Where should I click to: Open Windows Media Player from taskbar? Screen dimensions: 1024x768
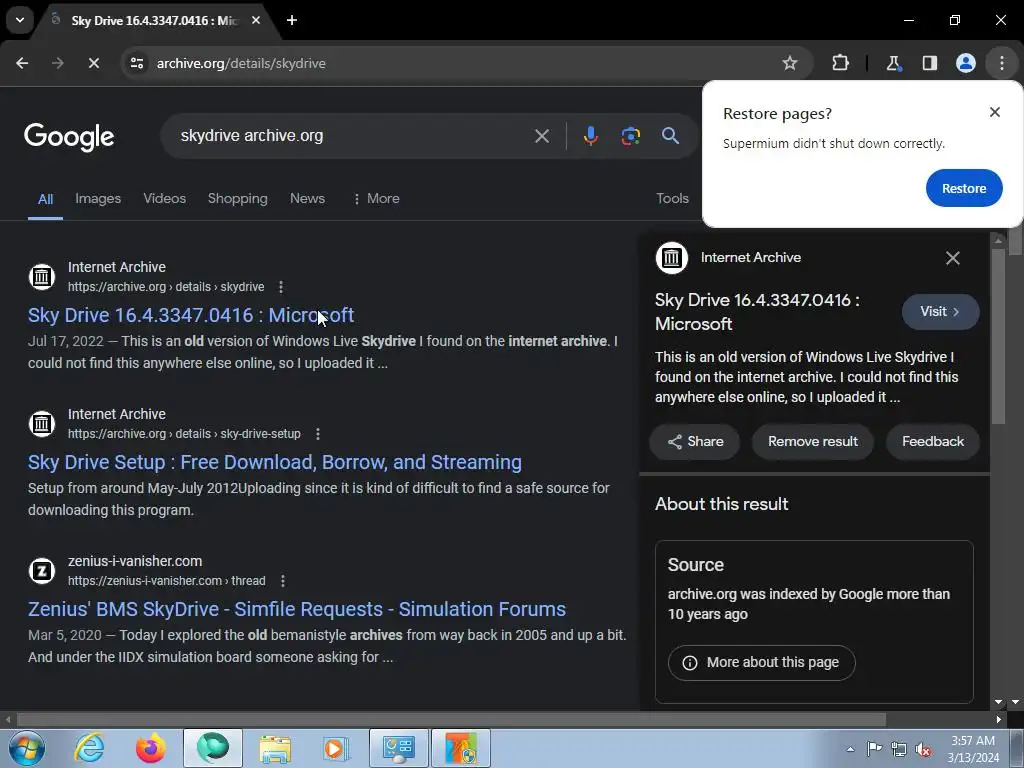click(336, 748)
